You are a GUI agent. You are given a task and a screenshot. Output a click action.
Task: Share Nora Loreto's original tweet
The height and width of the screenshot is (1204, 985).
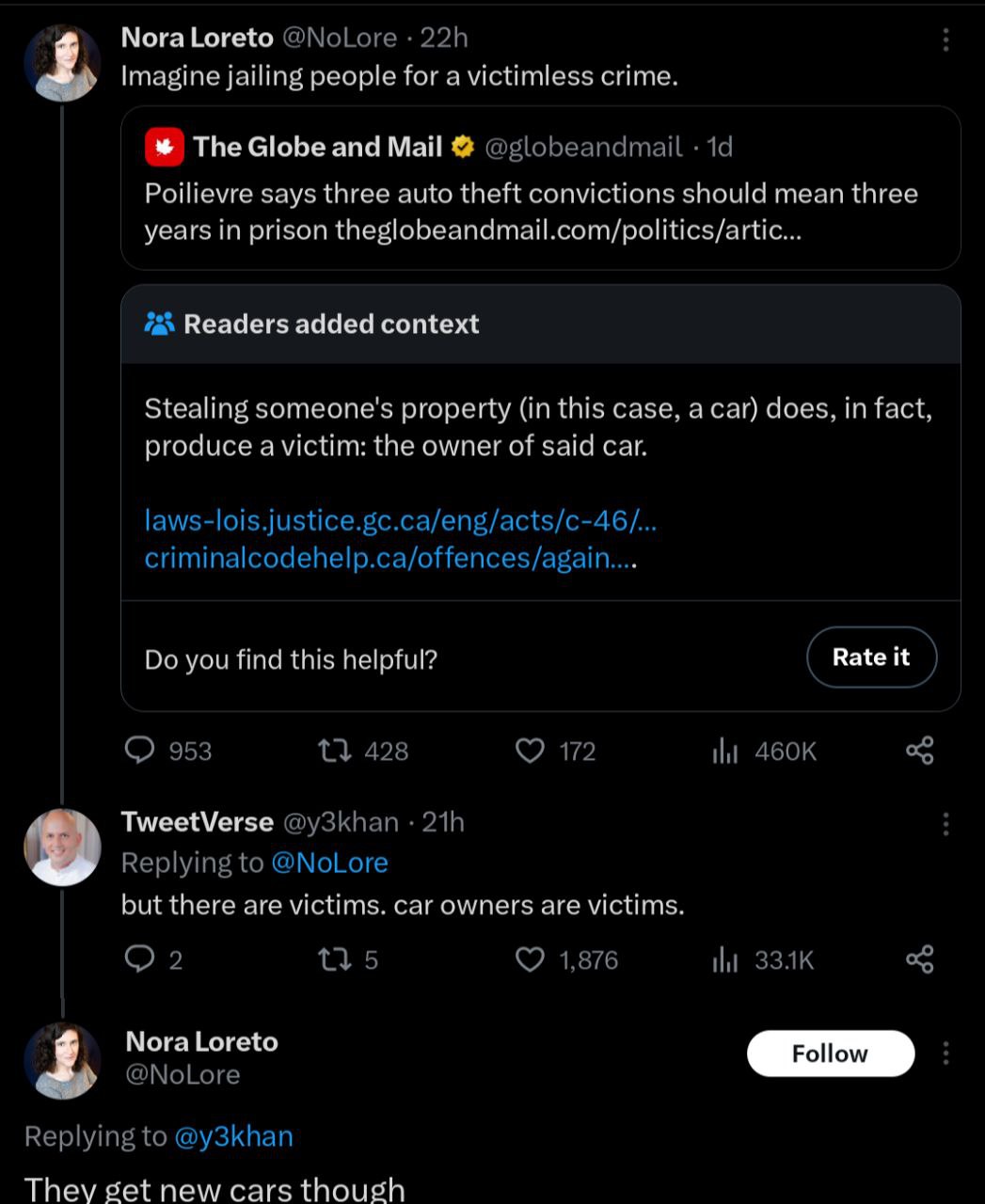coord(919,751)
